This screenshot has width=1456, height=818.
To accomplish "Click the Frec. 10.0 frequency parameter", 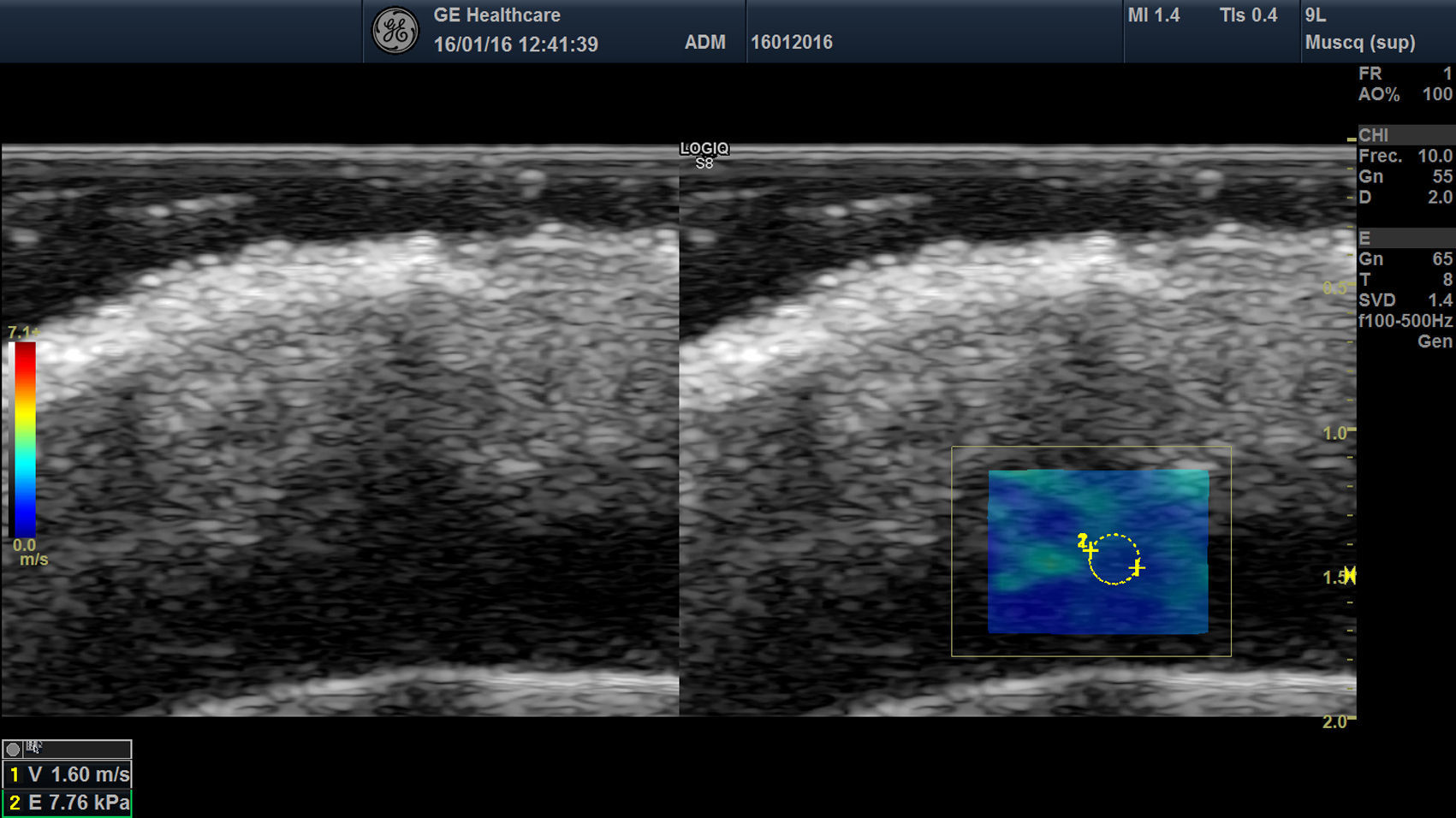I will (x=1405, y=156).
